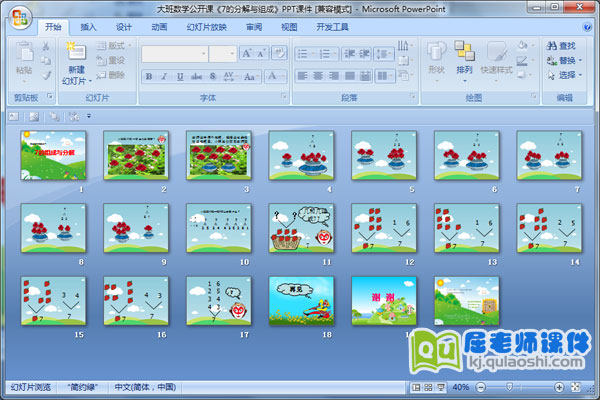The height and width of the screenshot is (400, 600).
Task: Switch to Slide Show (幻灯片放映) tab
Action: tap(207, 27)
